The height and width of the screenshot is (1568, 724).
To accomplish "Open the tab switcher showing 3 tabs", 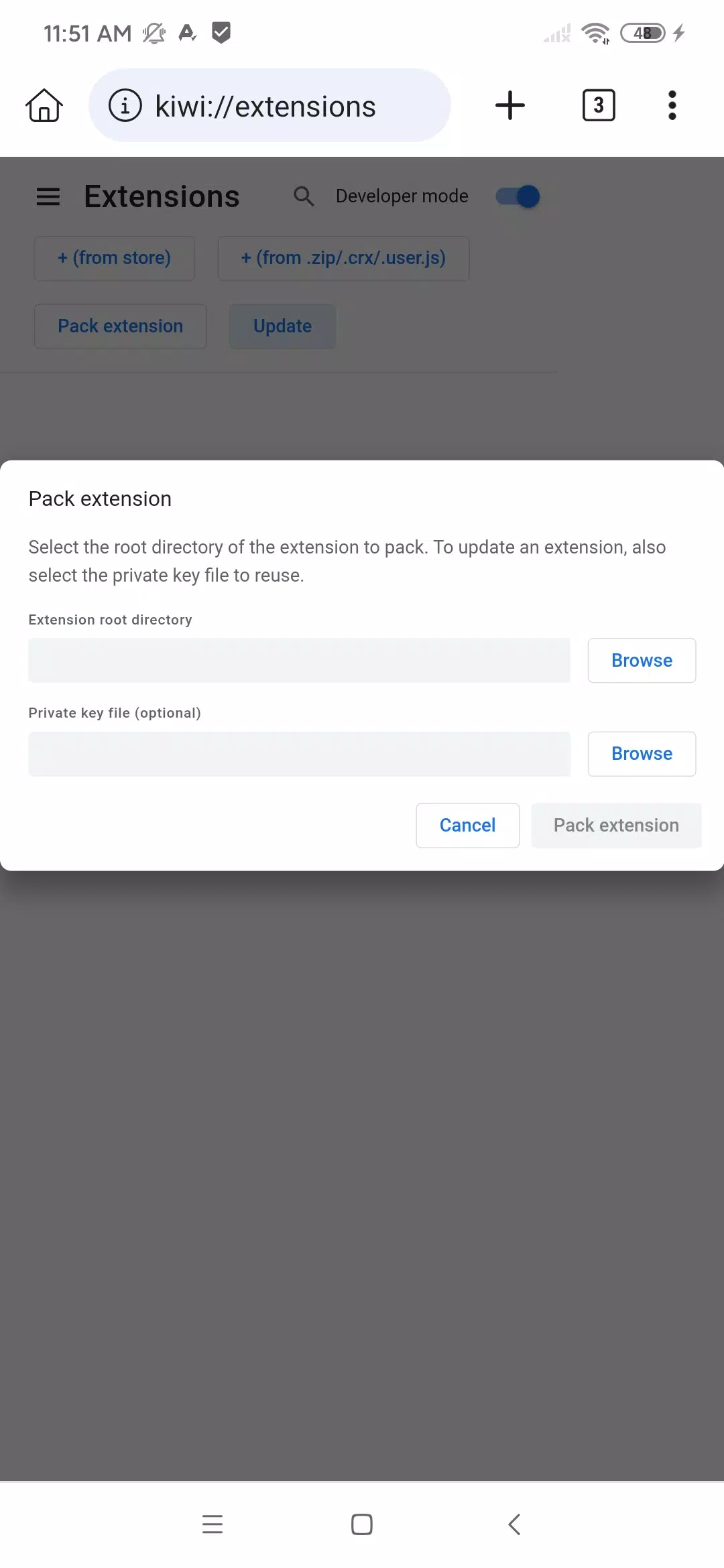I will (x=599, y=105).
